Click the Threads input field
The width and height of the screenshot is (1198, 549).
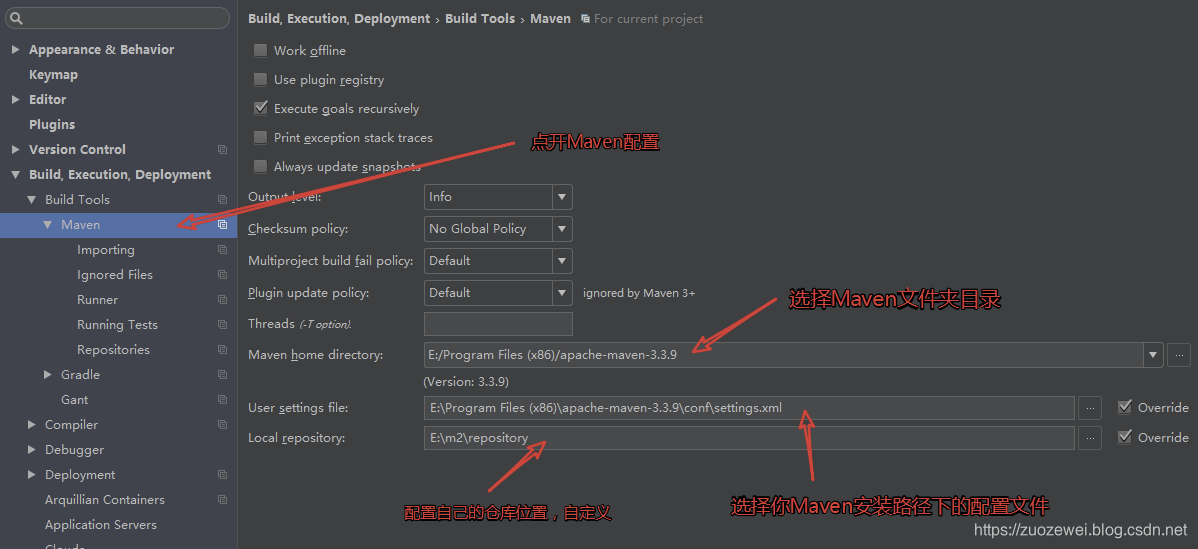tap(498, 324)
